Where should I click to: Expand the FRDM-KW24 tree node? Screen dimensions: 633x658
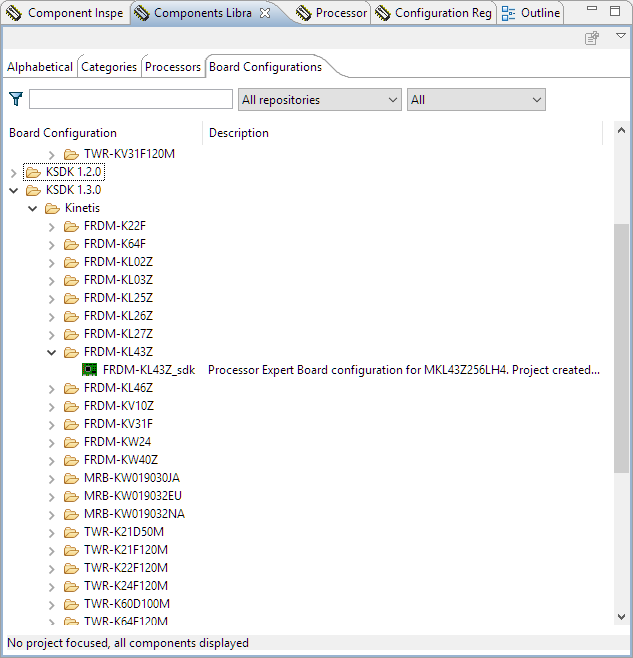pos(52,443)
